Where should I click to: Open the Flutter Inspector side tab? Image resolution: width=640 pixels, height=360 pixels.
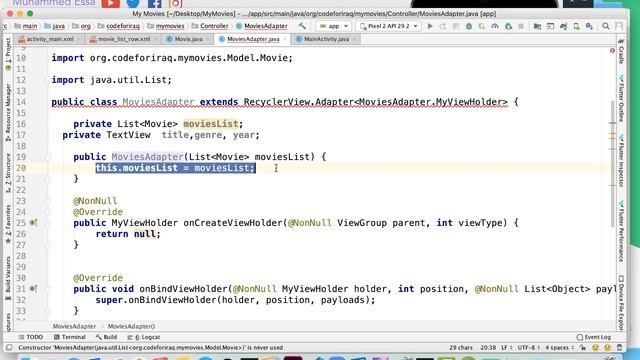click(x=621, y=161)
